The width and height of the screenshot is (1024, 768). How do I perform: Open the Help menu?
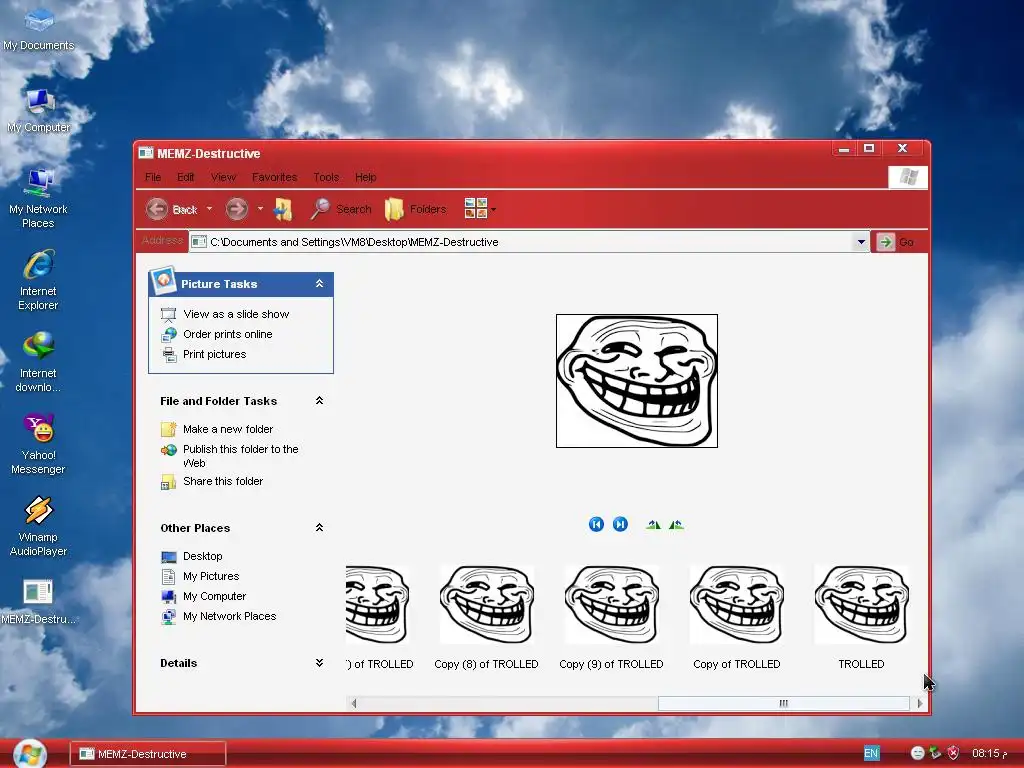coord(366,177)
